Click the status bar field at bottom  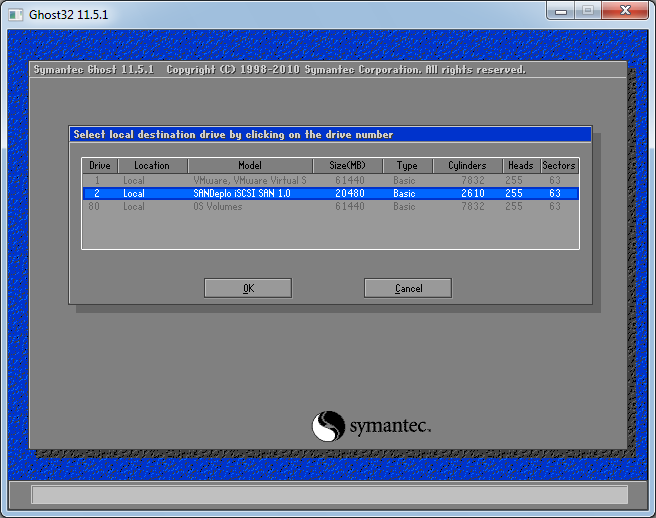click(x=330, y=495)
